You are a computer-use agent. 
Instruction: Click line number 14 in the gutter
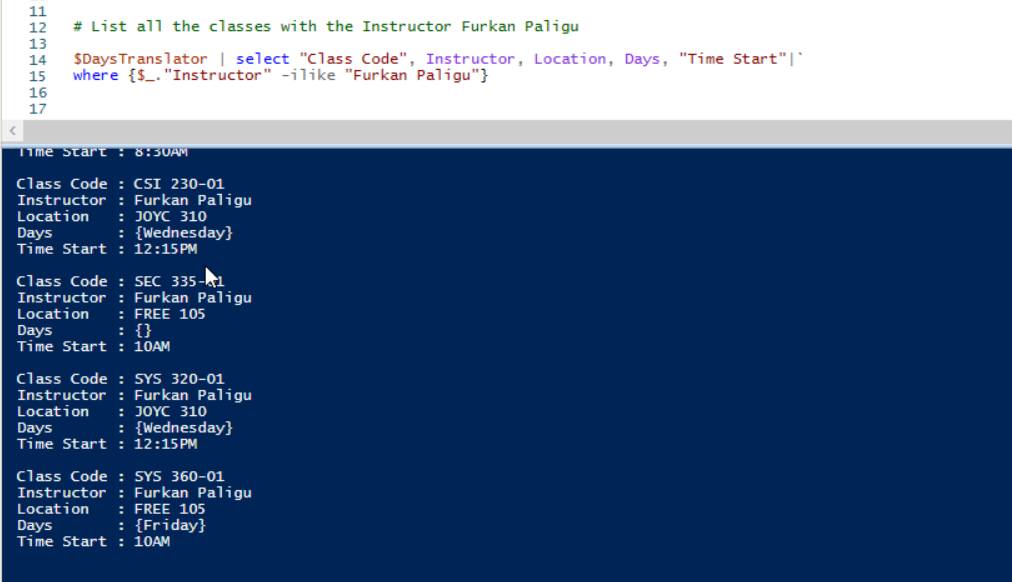click(38, 59)
